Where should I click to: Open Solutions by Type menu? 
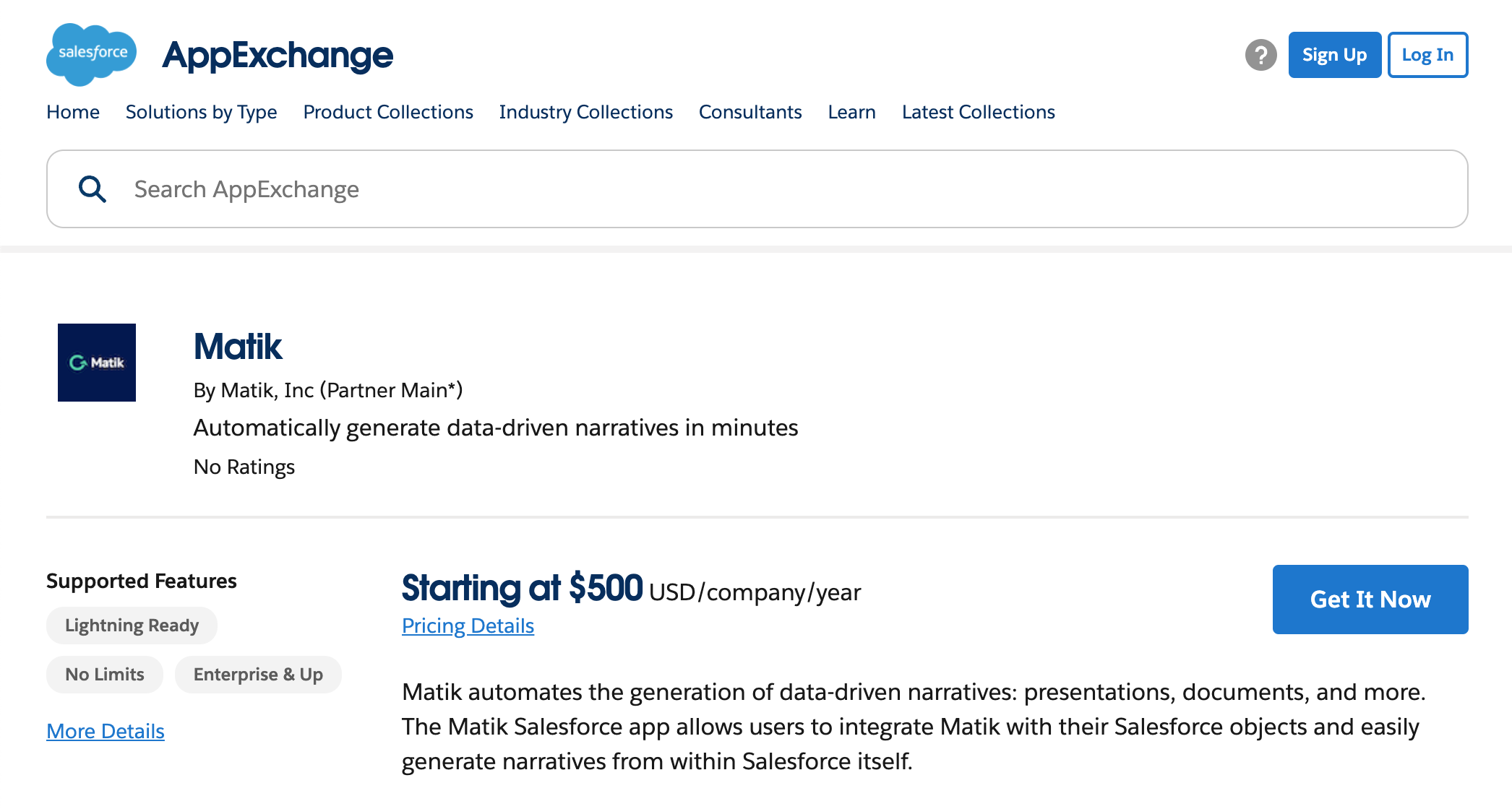pyautogui.click(x=202, y=112)
